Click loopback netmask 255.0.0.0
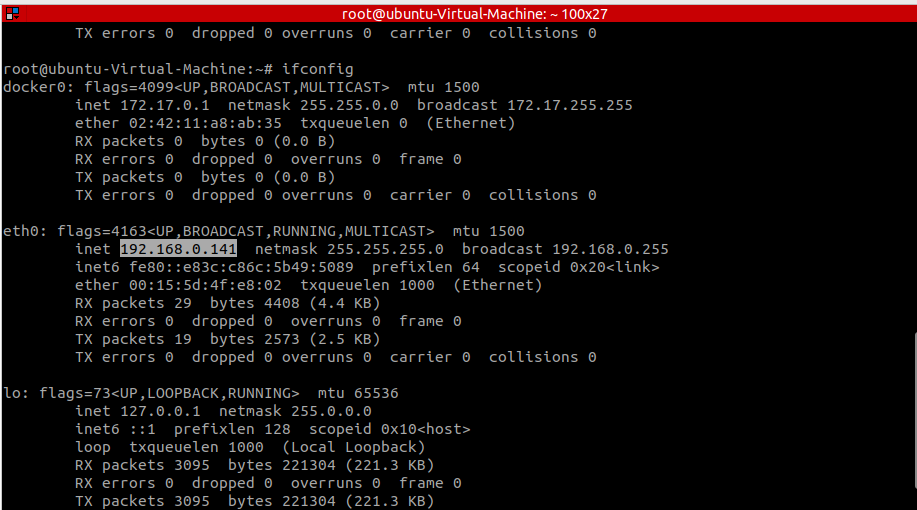 click(331, 411)
